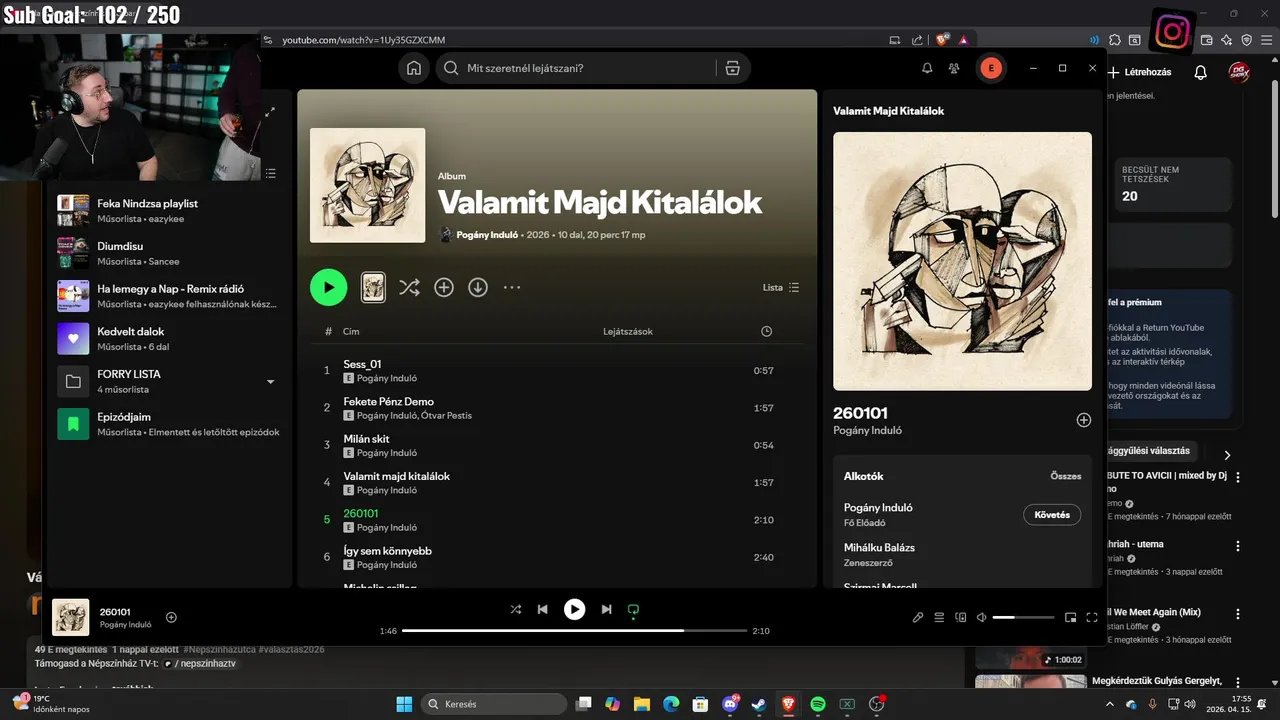Open Browse icon in search bar

tap(732, 68)
